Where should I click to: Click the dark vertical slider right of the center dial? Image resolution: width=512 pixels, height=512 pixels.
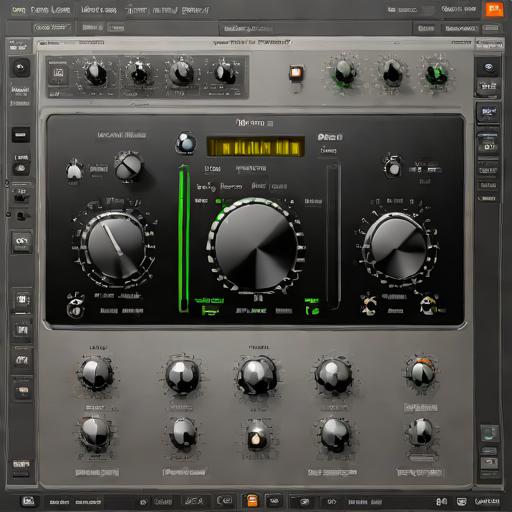pyautogui.click(x=333, y=235)
